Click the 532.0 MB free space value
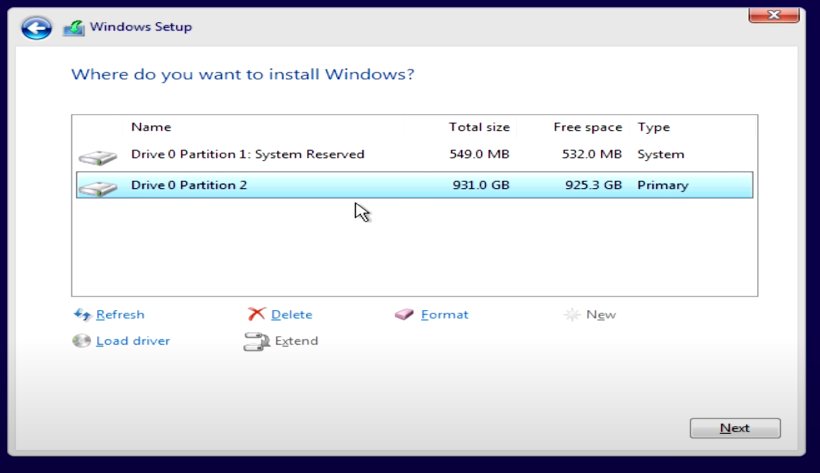The height and width of the screenshot is (473, 820). pyautogui.click(x=591, y=154)
